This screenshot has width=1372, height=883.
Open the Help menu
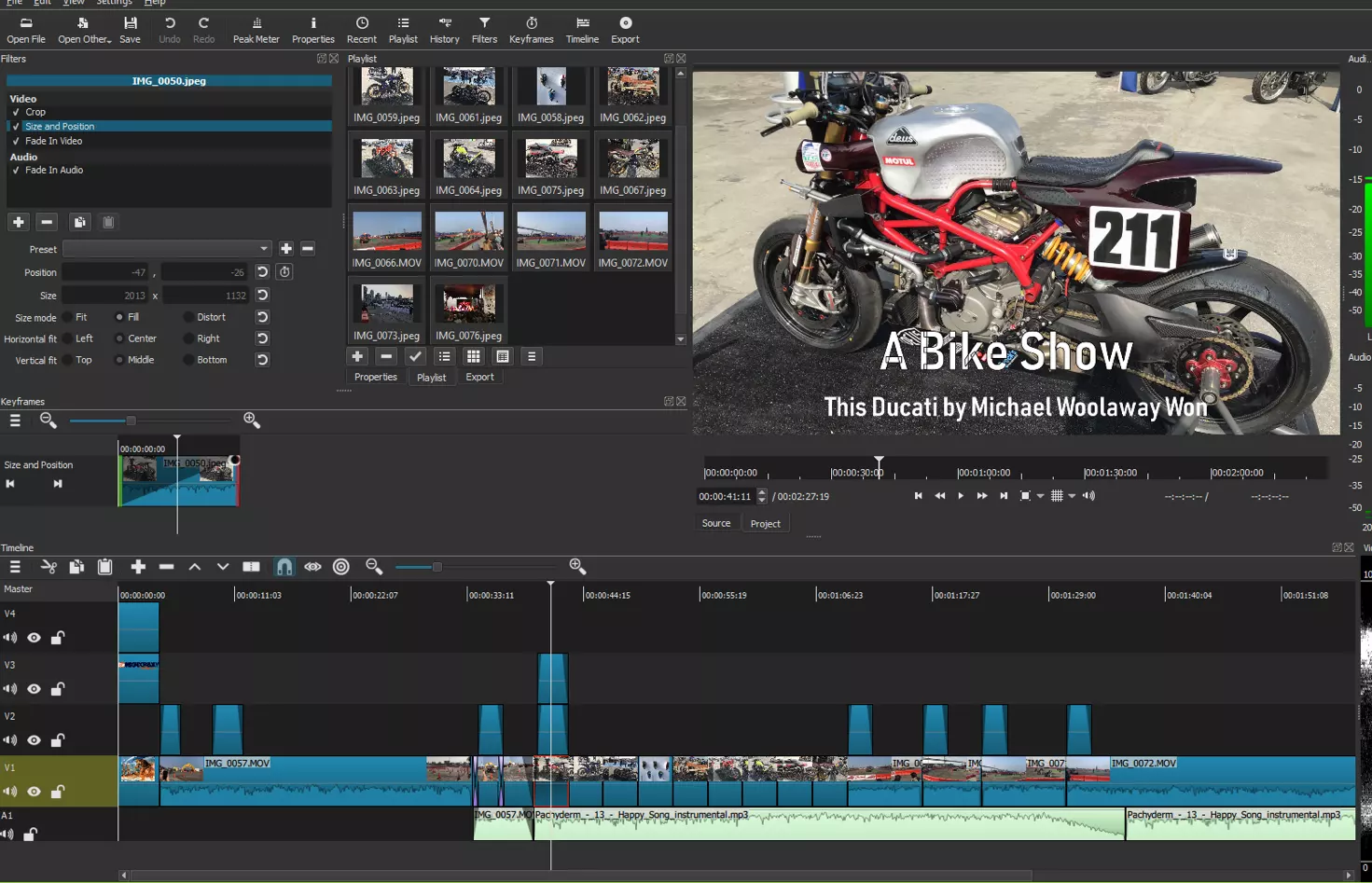(155, 3)
